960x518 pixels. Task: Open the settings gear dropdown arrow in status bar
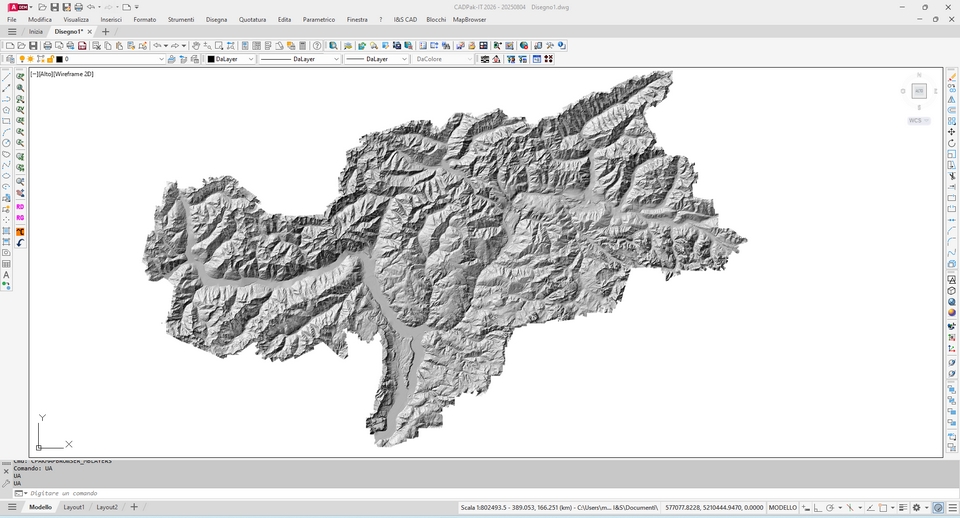tap(925, 508)
